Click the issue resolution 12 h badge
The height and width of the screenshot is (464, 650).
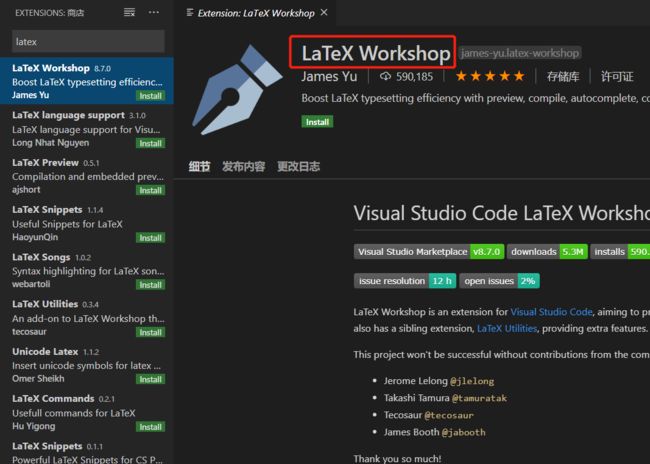click(405, 281)
